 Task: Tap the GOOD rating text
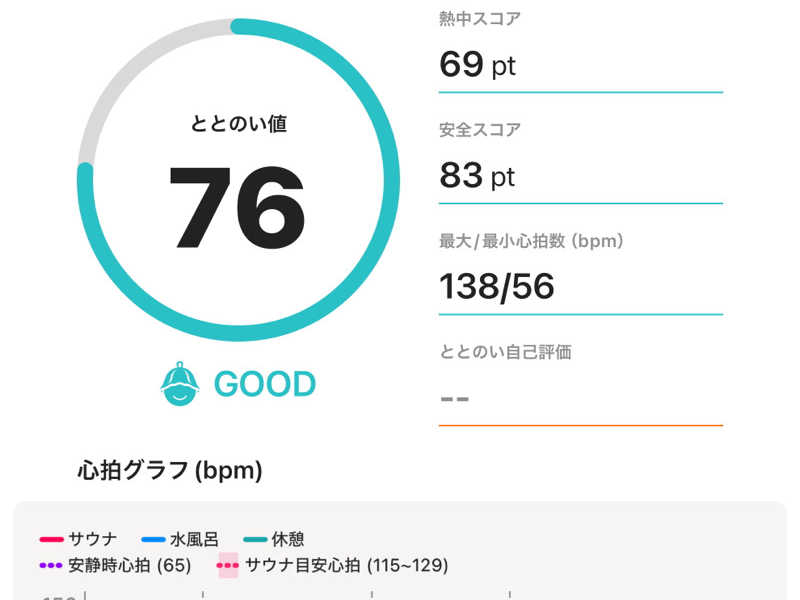265,384
